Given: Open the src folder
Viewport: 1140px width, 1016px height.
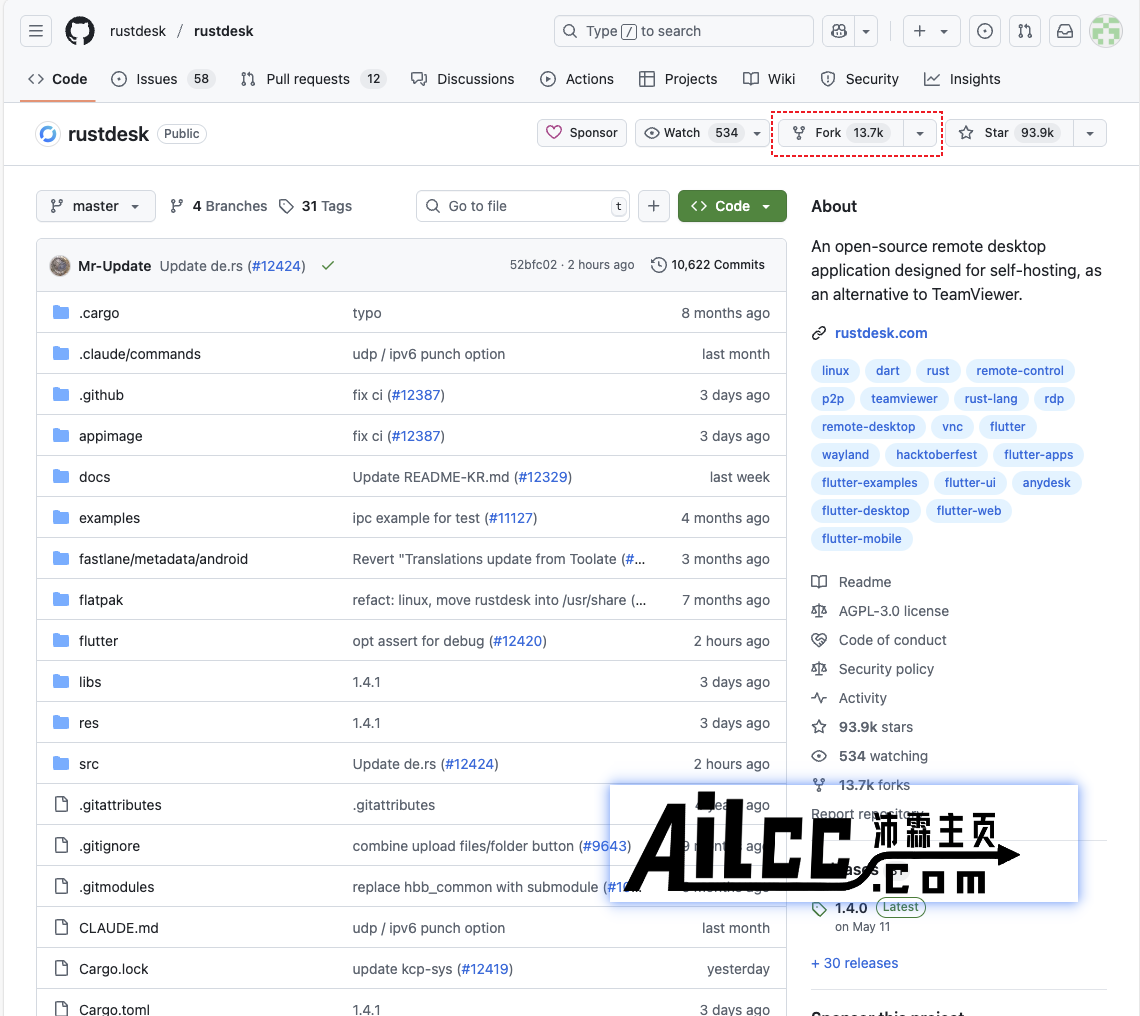Looking at the screenshot, I should (x=89, y=764).
